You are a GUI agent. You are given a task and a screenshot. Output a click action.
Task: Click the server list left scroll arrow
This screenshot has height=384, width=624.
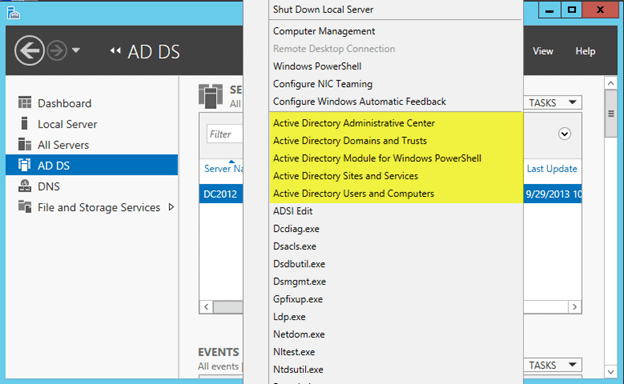(206, 307)
